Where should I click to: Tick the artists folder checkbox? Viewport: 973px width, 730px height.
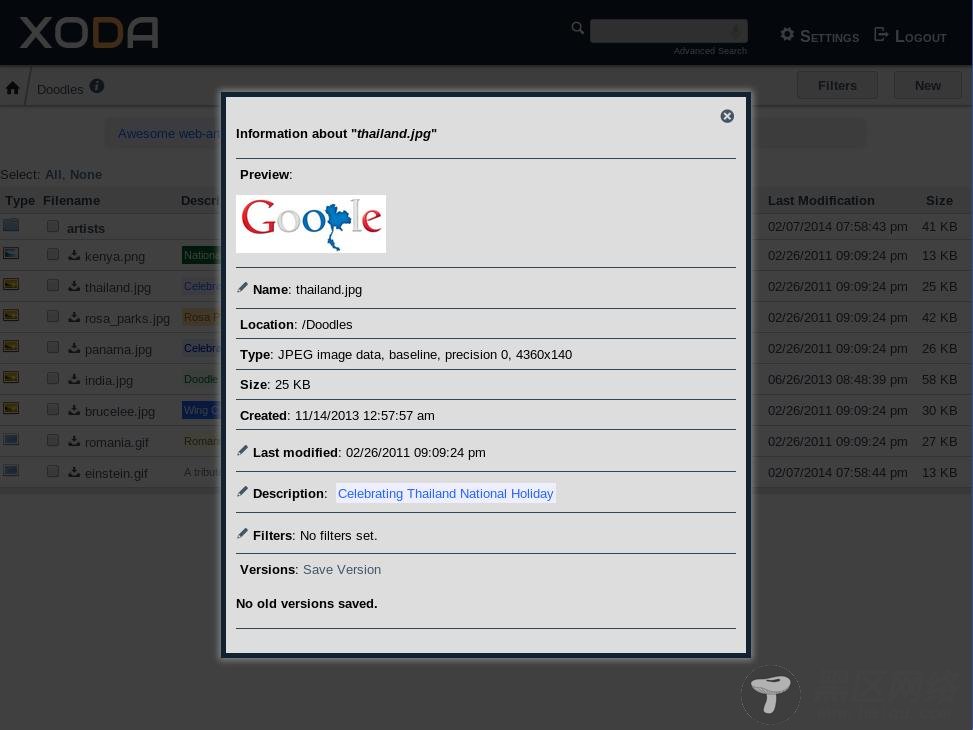(x=53, y=226)
